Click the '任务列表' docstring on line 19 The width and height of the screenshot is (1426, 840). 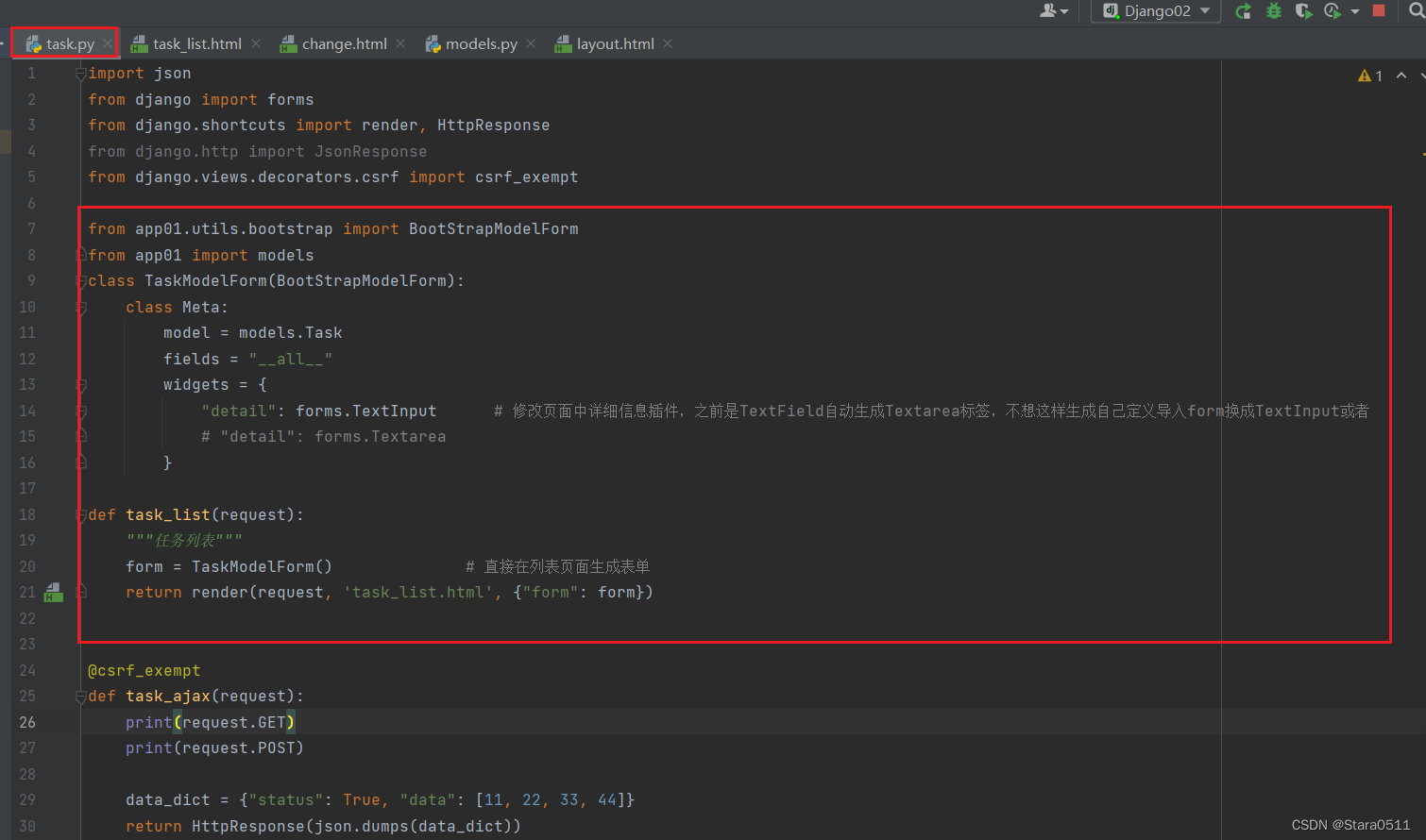pyautogui.click(x=185, y=541)
